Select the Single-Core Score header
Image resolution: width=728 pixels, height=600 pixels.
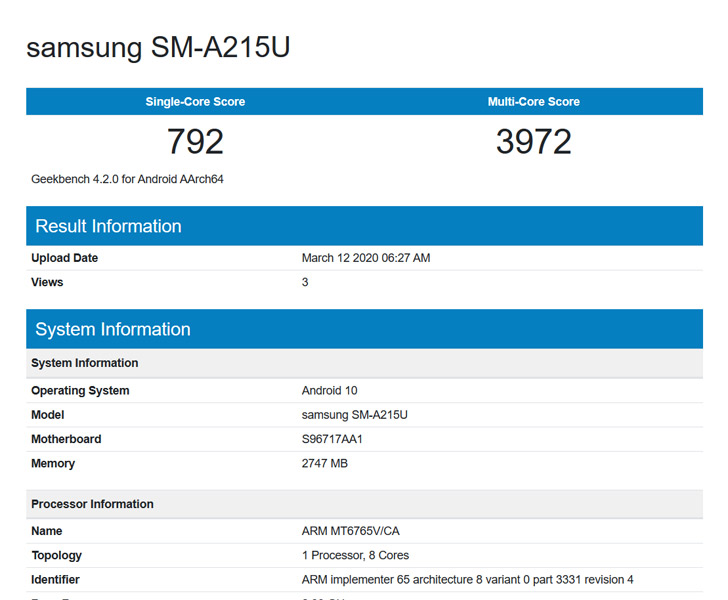(x=195, y=102)
